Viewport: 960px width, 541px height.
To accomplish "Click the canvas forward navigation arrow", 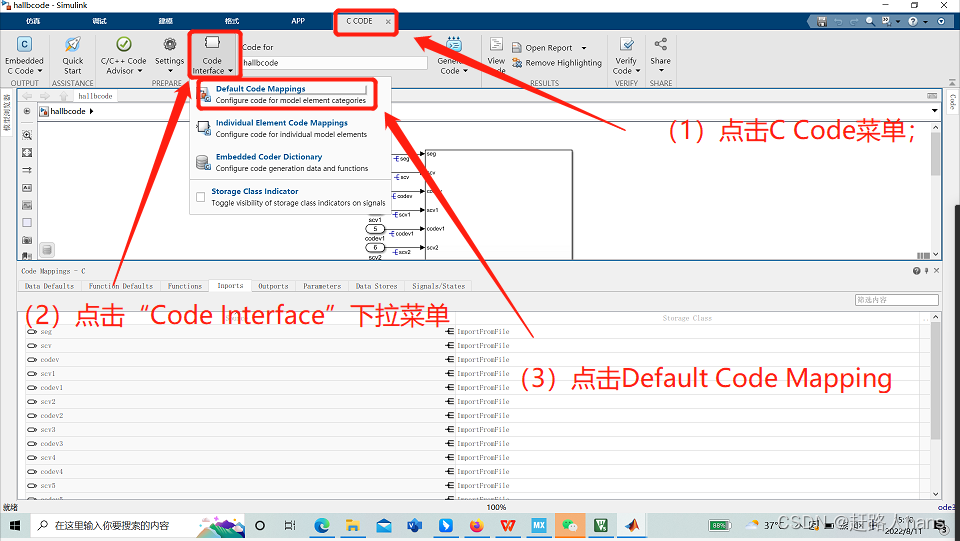I will (x=45, y=96).
